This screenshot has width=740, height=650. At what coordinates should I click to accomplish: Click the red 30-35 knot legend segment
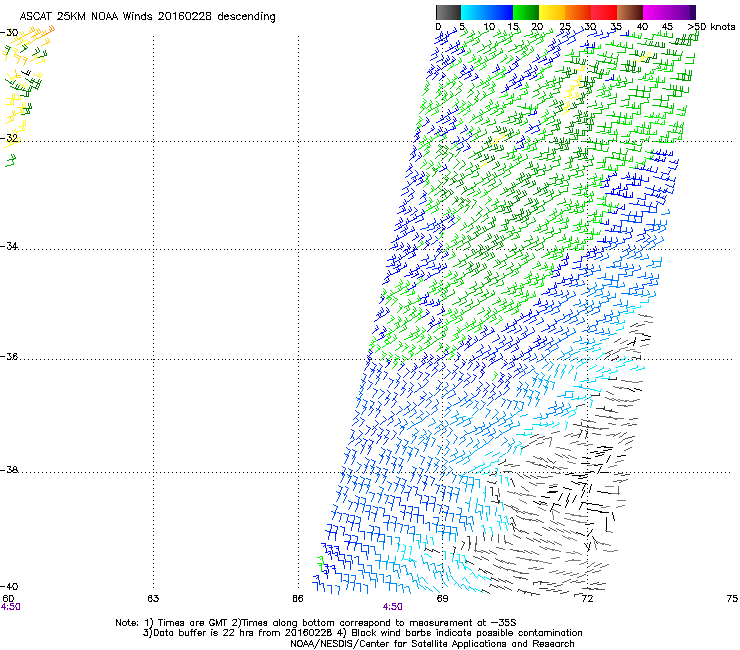[604, 12]
